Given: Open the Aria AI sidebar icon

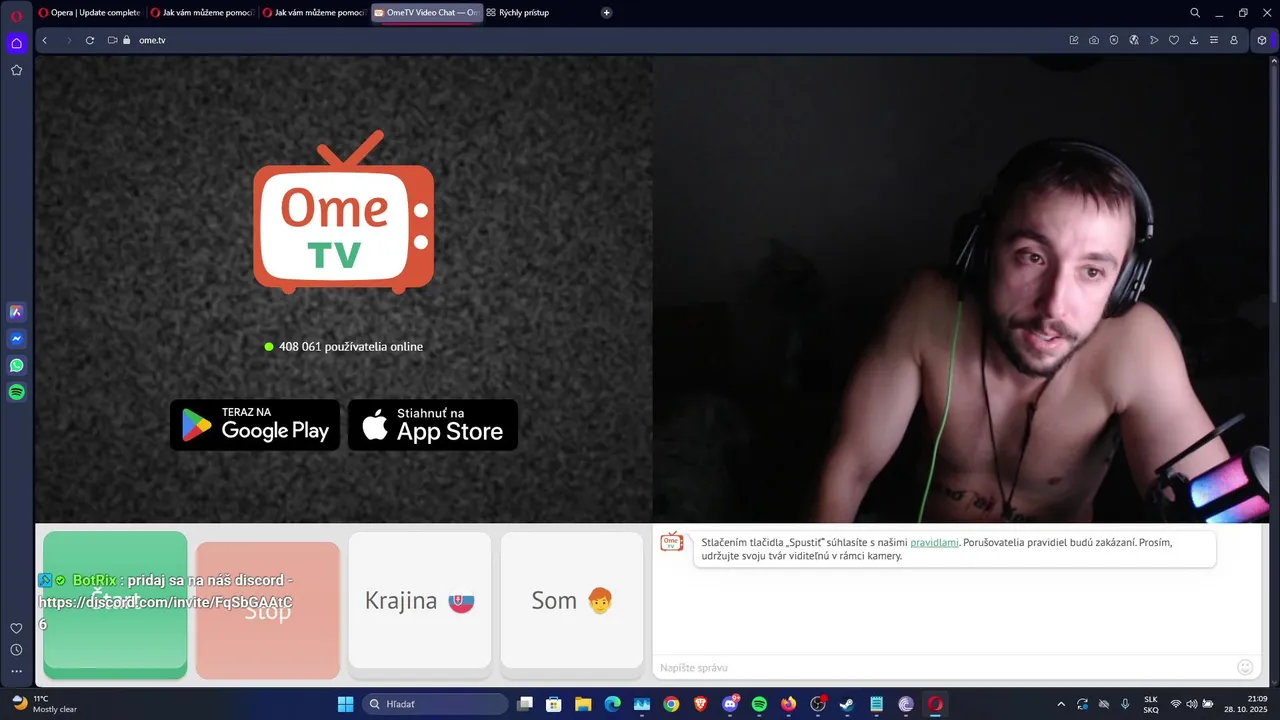Looking at the screenshot, I should coord(16,312).
